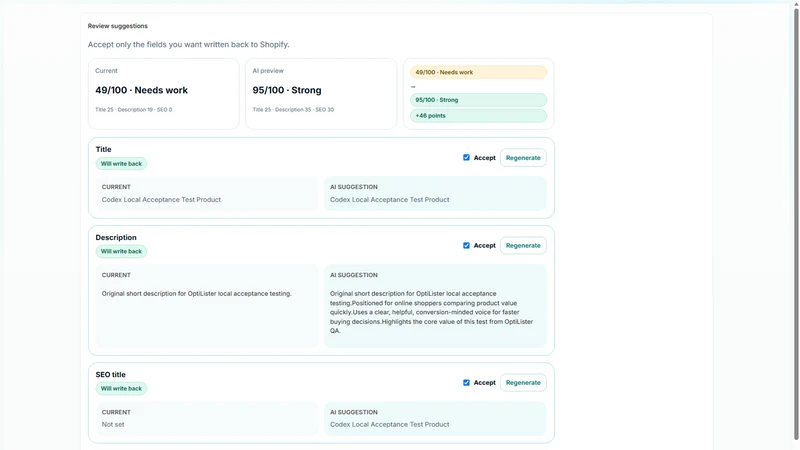Click current Title text 'Codex Local Acceptance Test Product'
Viewport: 800px width, 450px height.
point(161,199)
